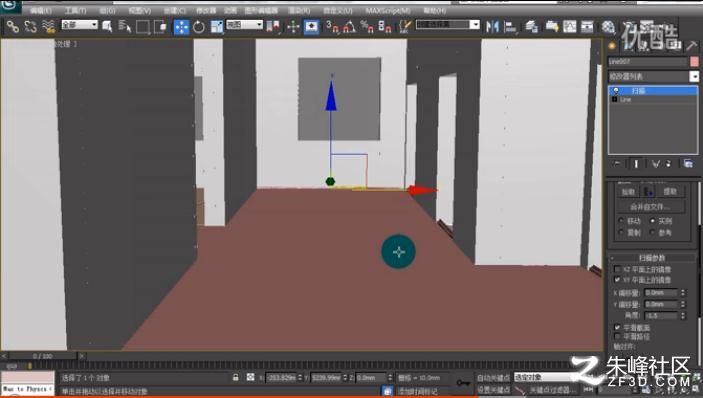Uncheck the XY plane mirror checkbox
The width and height of the screenshot is (703, 398).
point(617,280)
